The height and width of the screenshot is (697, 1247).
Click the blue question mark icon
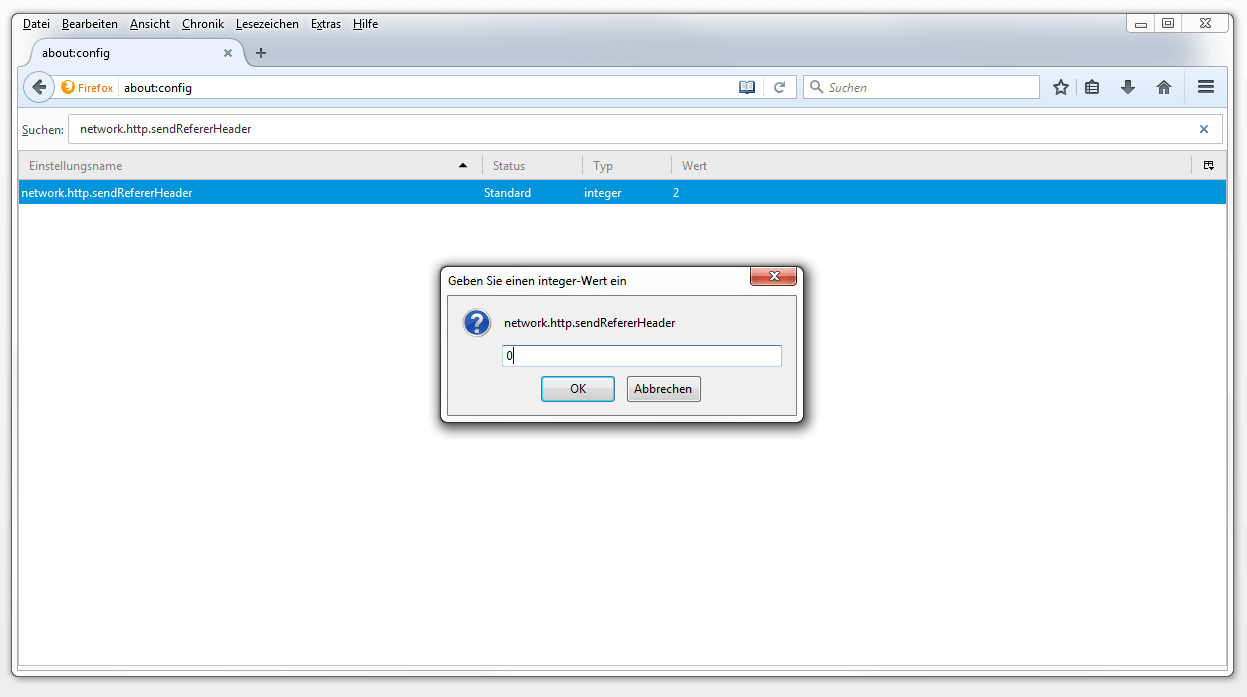pos(477,323)
